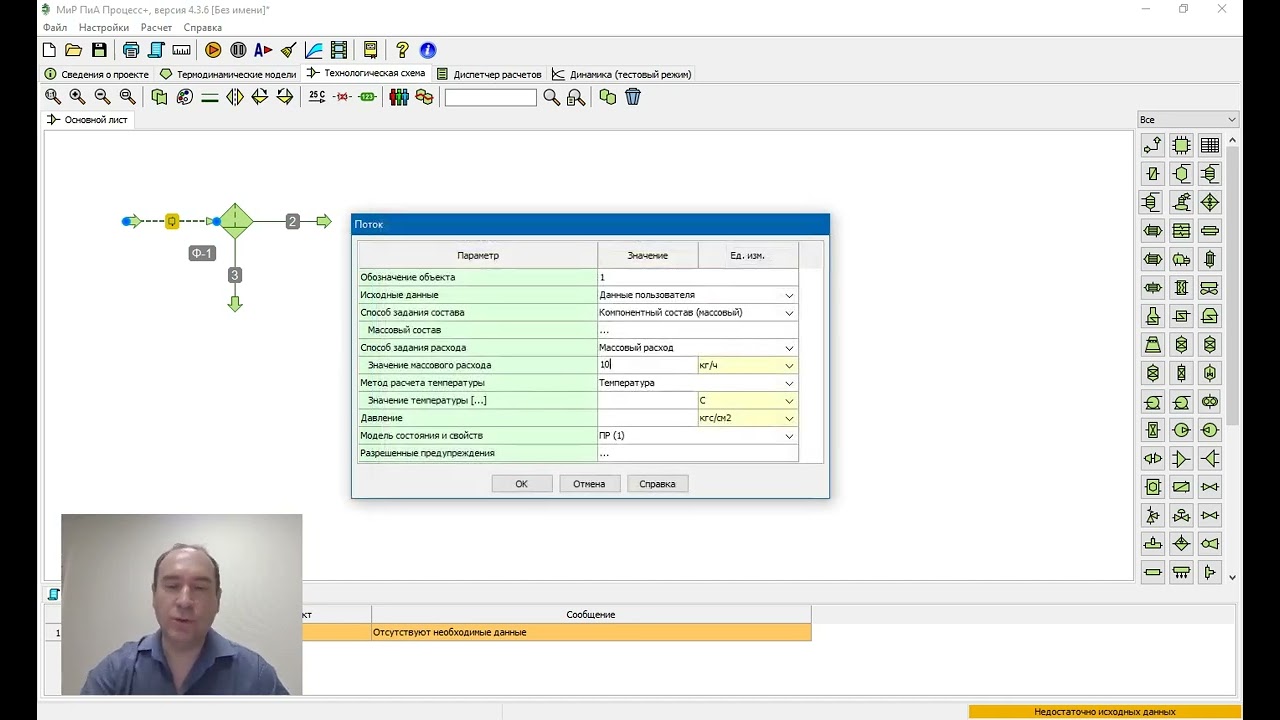Click the color palette icon
1280x720 pixels.
click(x=184, y=97)
